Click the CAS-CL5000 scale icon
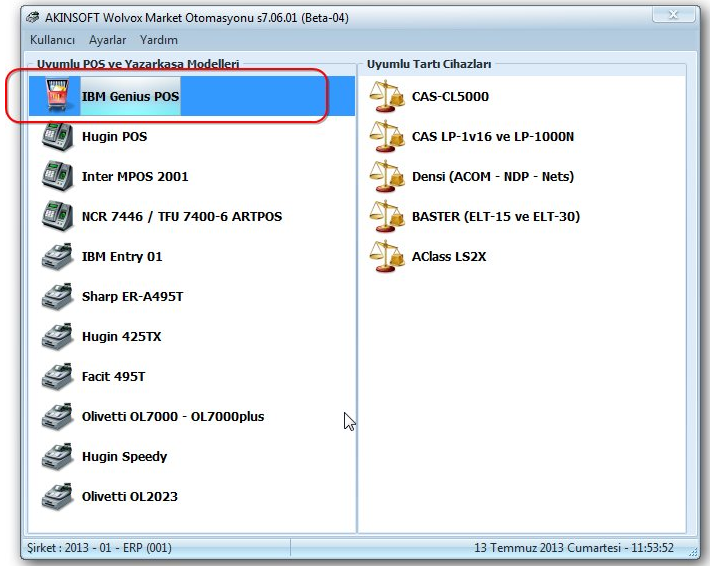This screenshot has height=566, width=710. pos(387,96)
